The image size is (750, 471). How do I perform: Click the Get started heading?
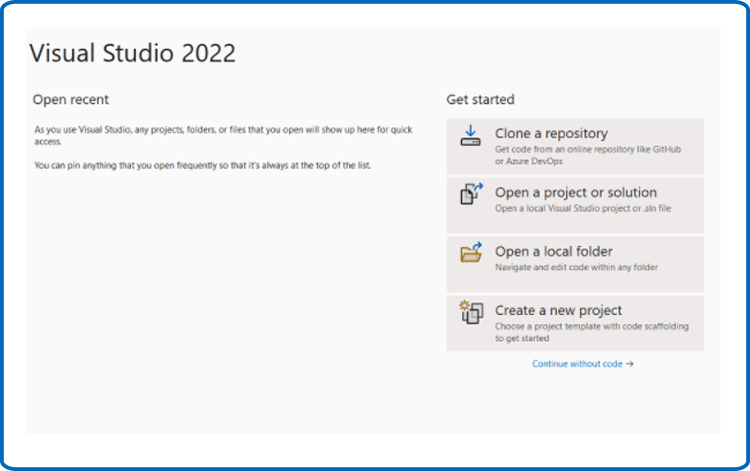pyautogui.click(x=480, y=99)
